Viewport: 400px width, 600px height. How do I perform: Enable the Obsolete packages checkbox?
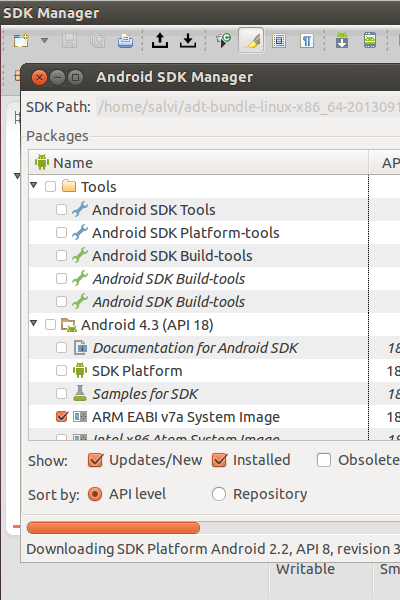click(x=324, y=460)
